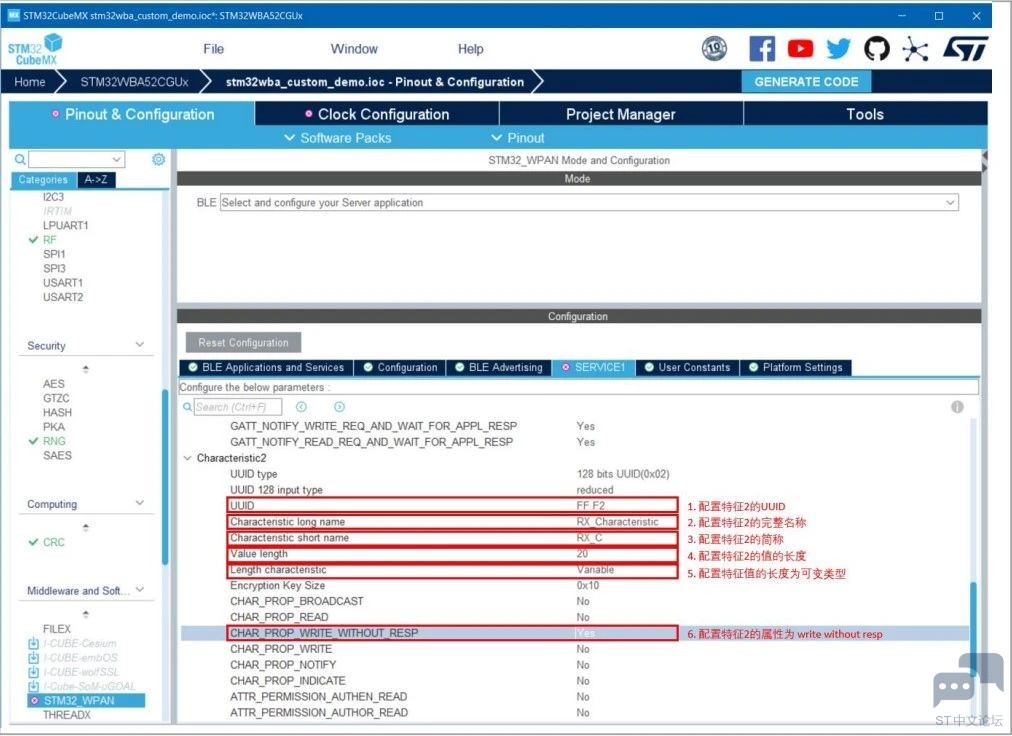Go to next search result arrow
The height and width of the screenshot is (736, 1012).
[339, 407]
